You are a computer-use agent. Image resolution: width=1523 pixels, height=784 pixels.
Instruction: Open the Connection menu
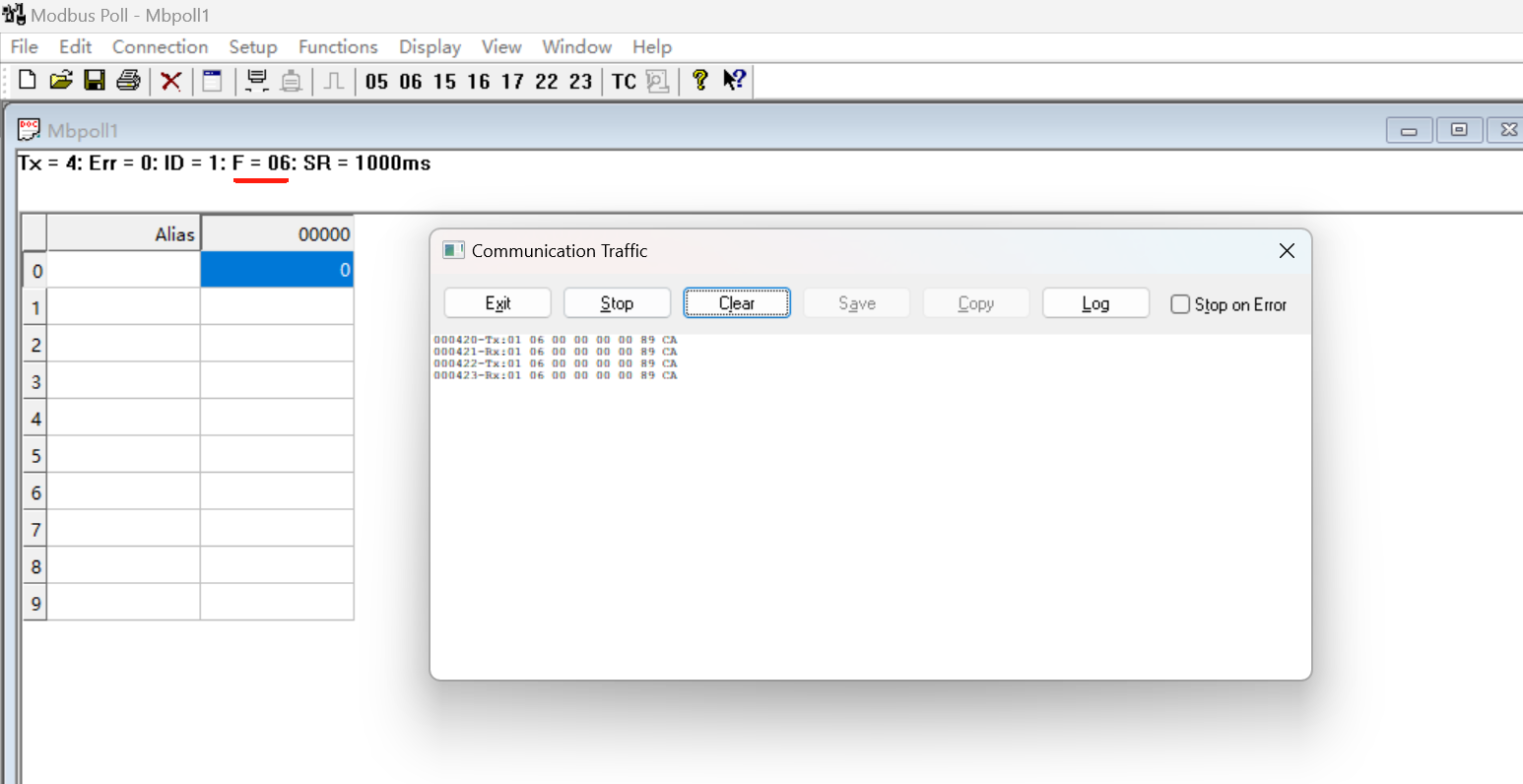tap(160, 46)
